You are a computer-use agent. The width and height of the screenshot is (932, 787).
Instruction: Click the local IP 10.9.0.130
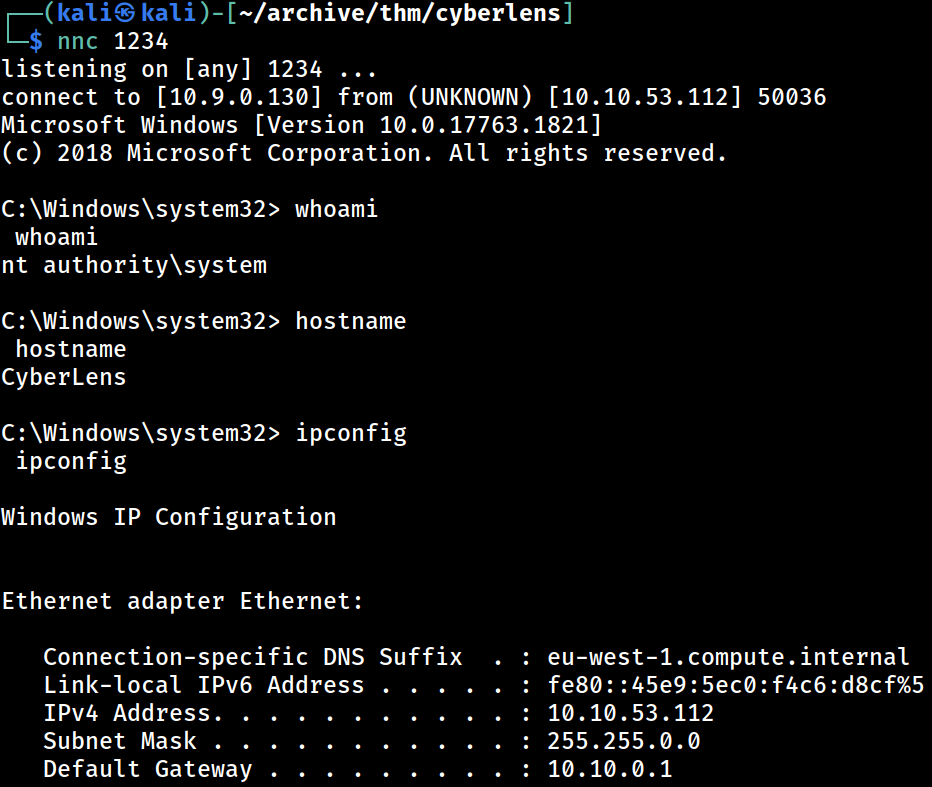(x=239, y=97)
